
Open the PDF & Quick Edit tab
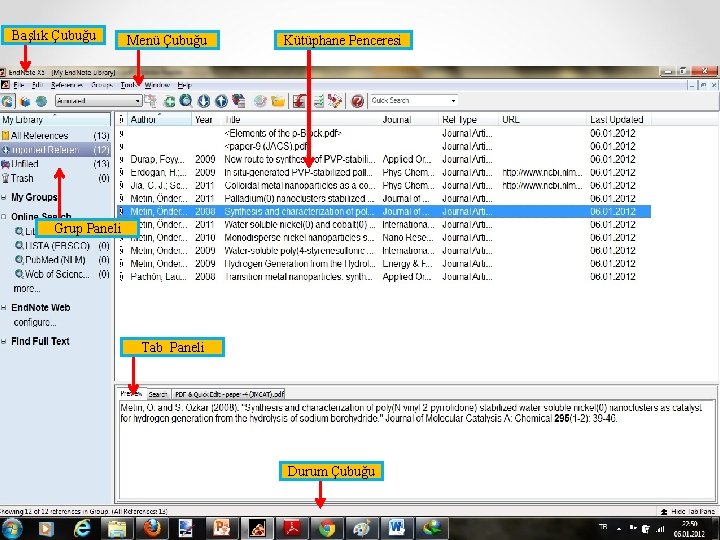[229, 394]
